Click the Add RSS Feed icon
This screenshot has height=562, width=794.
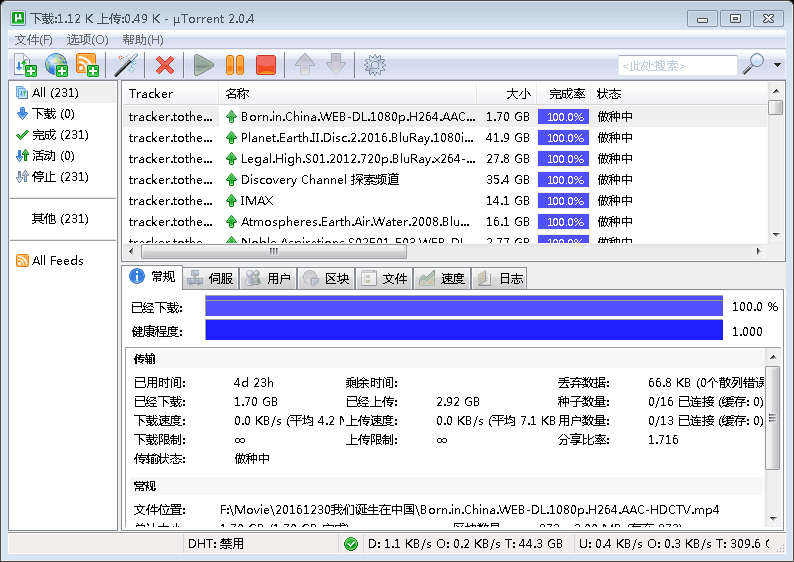[87, 65]
